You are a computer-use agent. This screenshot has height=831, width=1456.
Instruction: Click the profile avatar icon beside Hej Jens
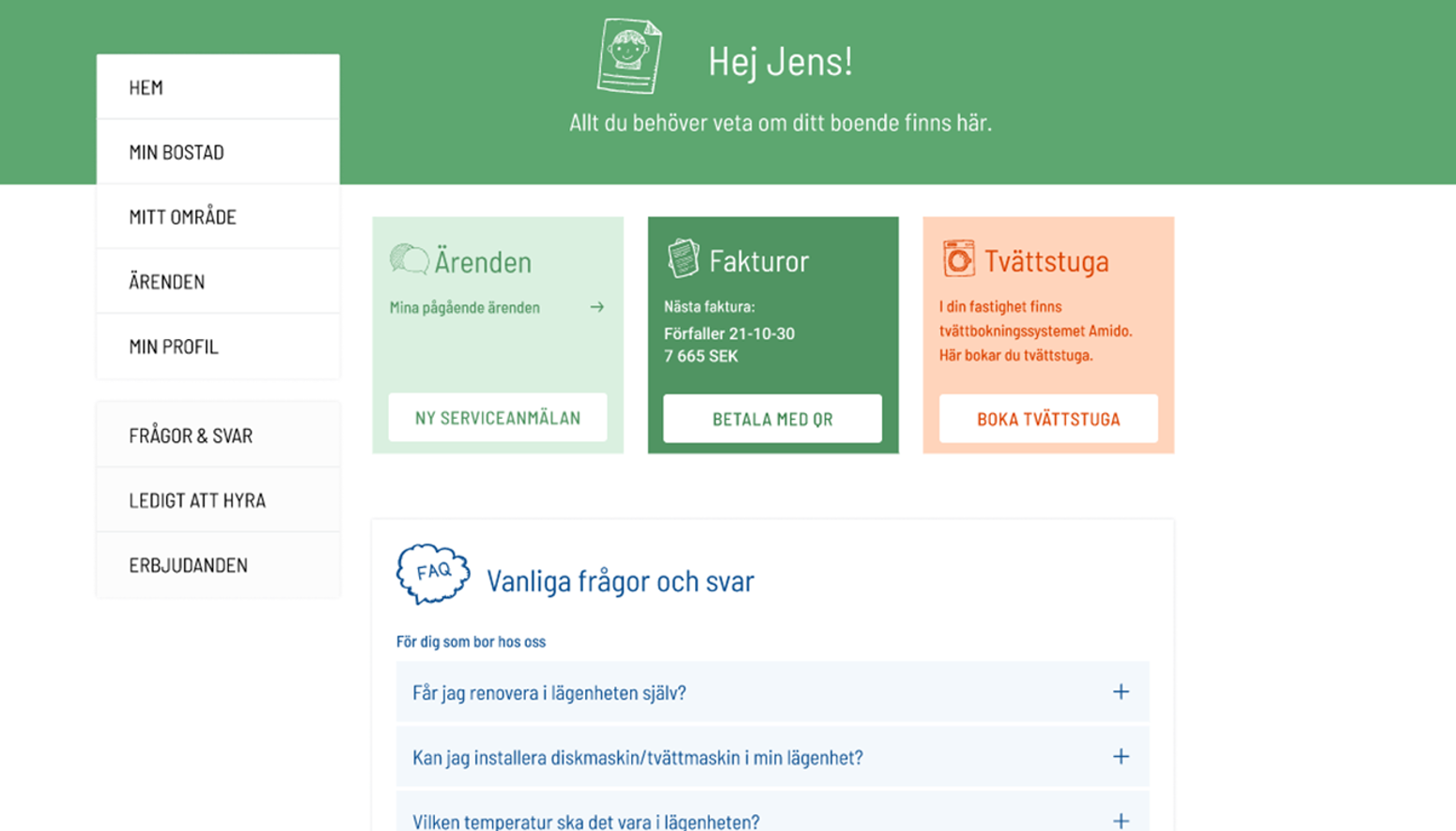click(x=628, y=56)
